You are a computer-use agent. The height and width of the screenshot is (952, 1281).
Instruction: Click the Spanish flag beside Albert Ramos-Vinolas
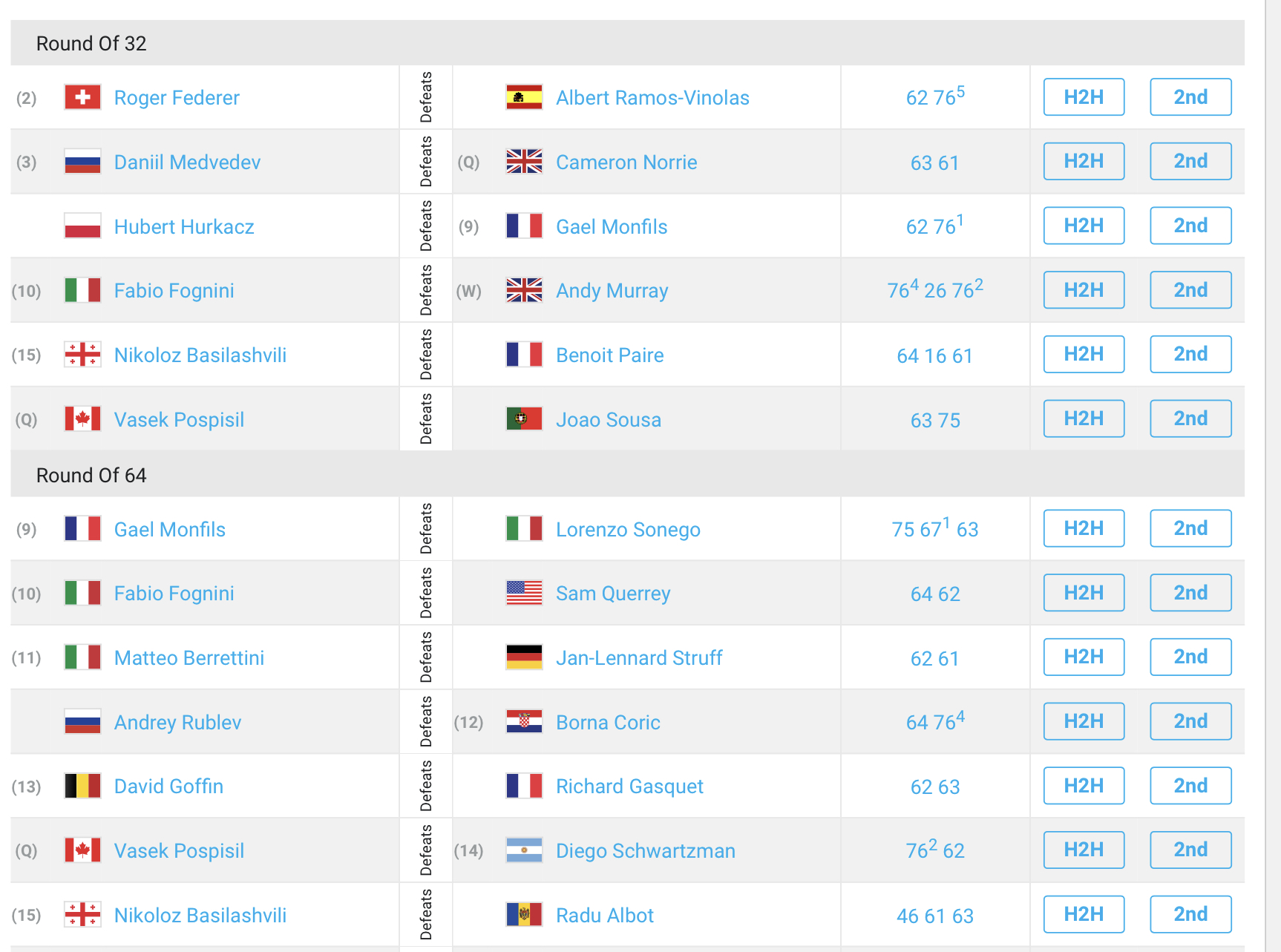pos(524,97)
